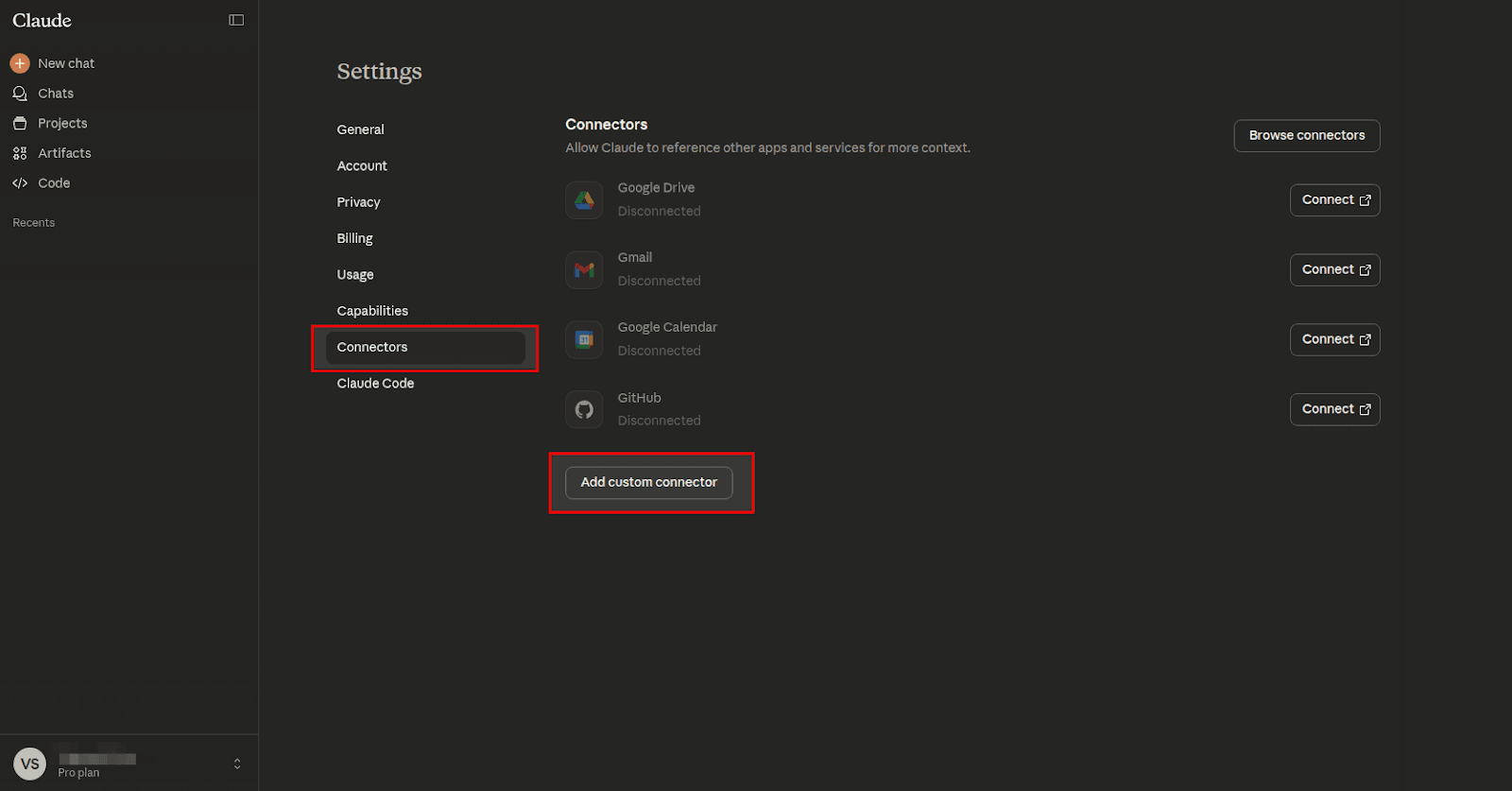Click the VS profile avatar

tap(30, 764)
